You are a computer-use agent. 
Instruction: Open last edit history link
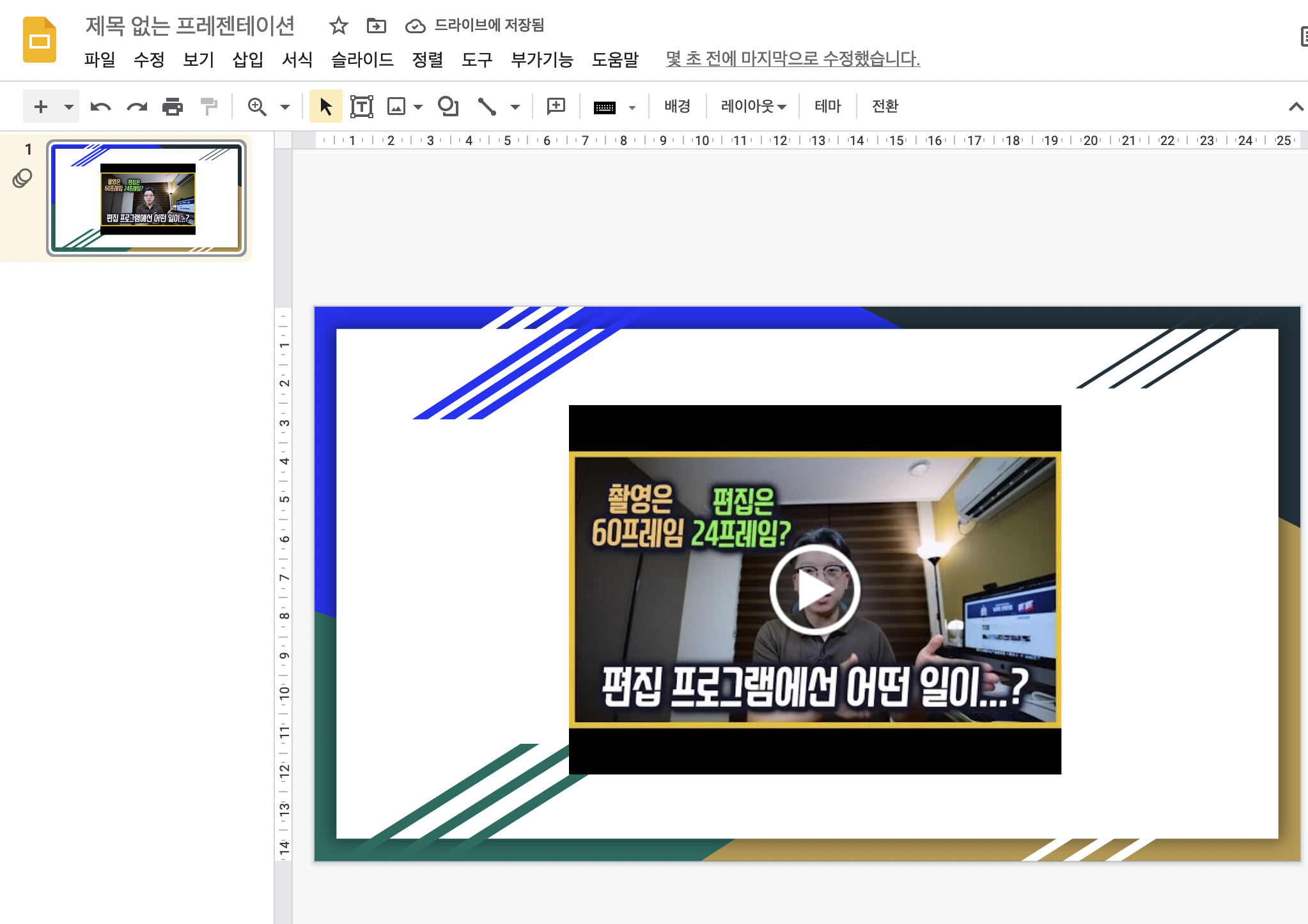(792, 59)
